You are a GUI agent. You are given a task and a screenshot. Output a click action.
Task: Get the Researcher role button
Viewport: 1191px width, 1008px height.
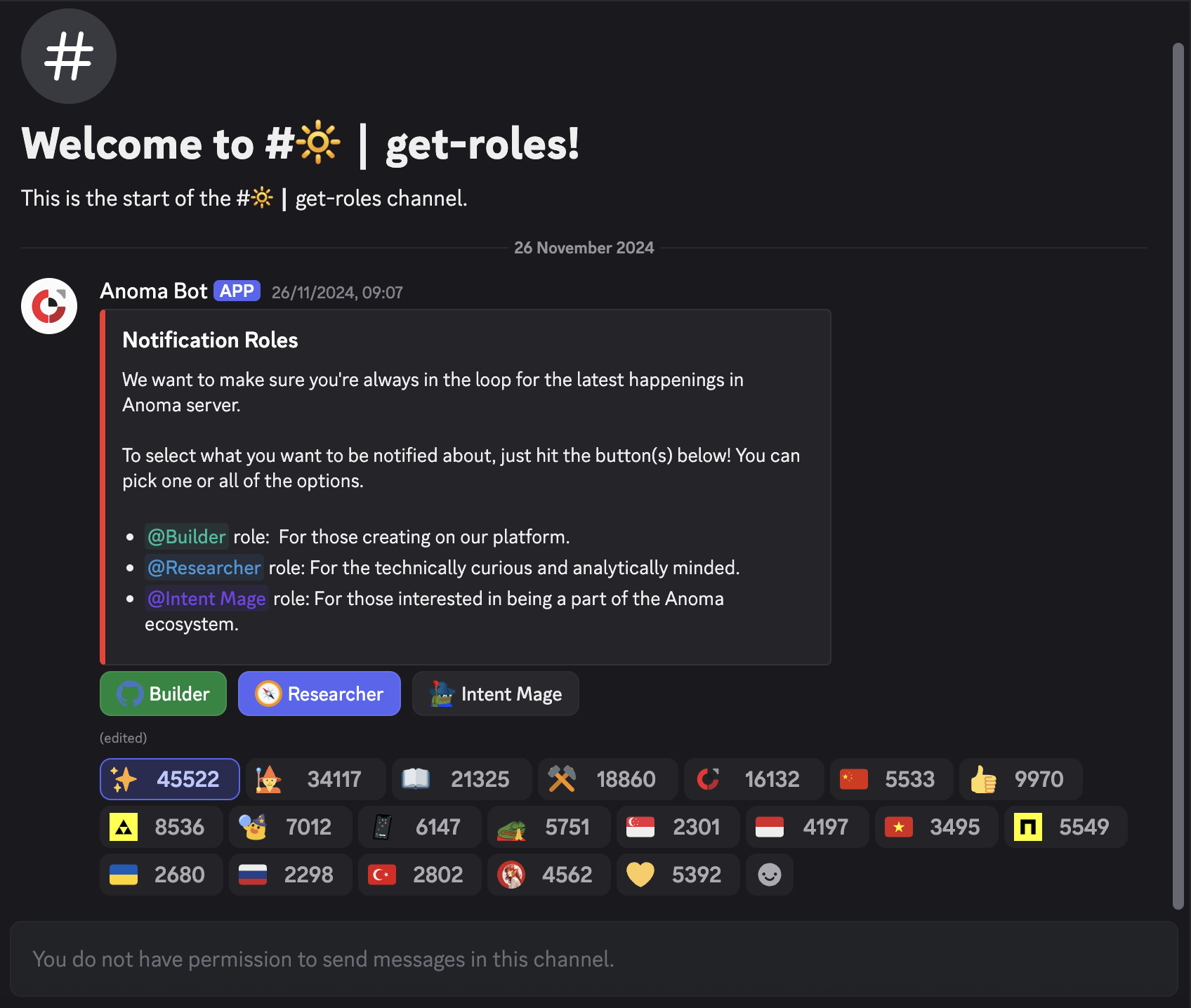[320, 694]
